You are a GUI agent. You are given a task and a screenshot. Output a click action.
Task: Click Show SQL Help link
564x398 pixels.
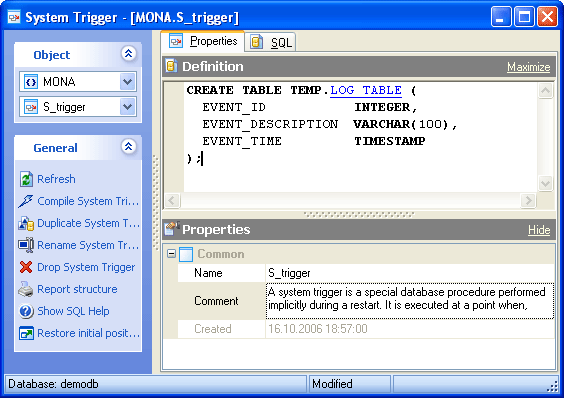[x=73, y=311]
